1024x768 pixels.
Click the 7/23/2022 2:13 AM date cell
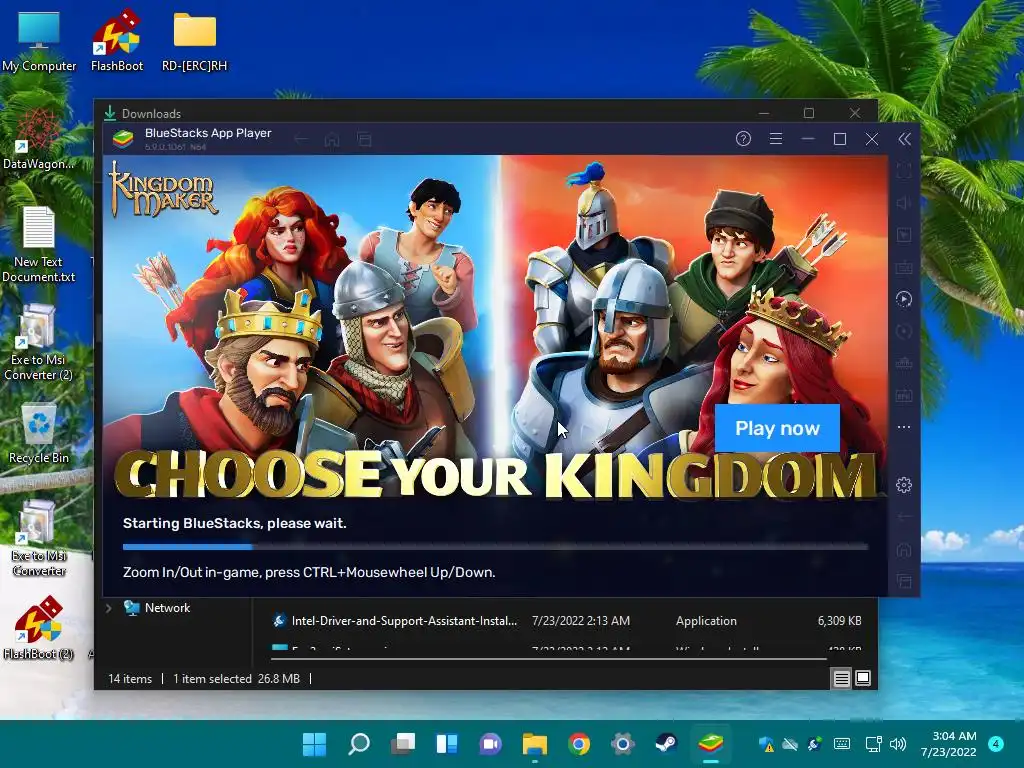(581, 621)
